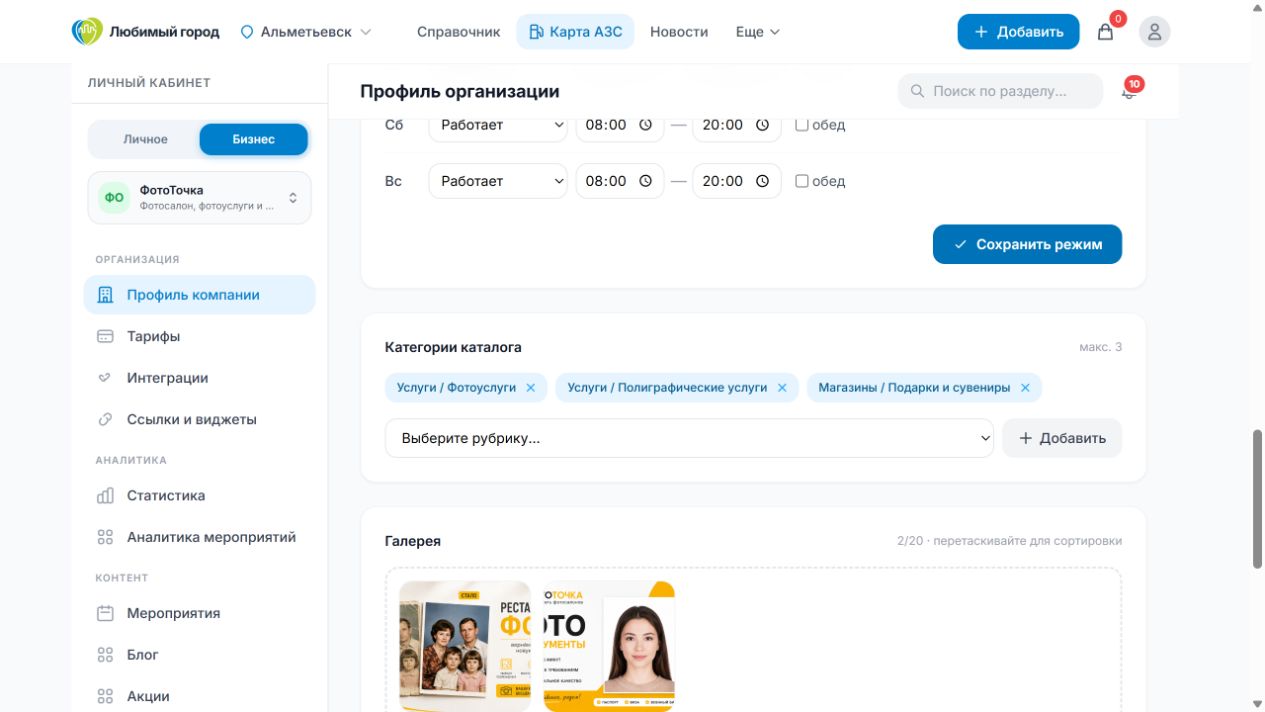Click the page vertical scrollbar thumb
The width and height of the screenshot is (1265, 712).
(x=1257, y=498)
